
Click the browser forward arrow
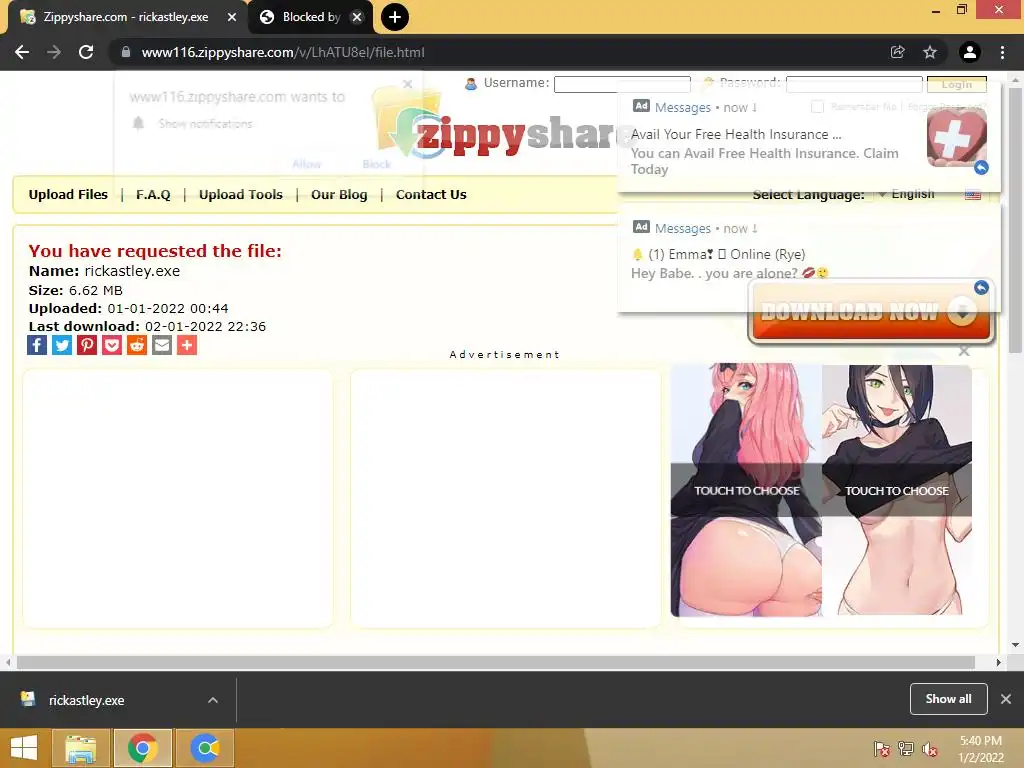[x=54, y=52]
